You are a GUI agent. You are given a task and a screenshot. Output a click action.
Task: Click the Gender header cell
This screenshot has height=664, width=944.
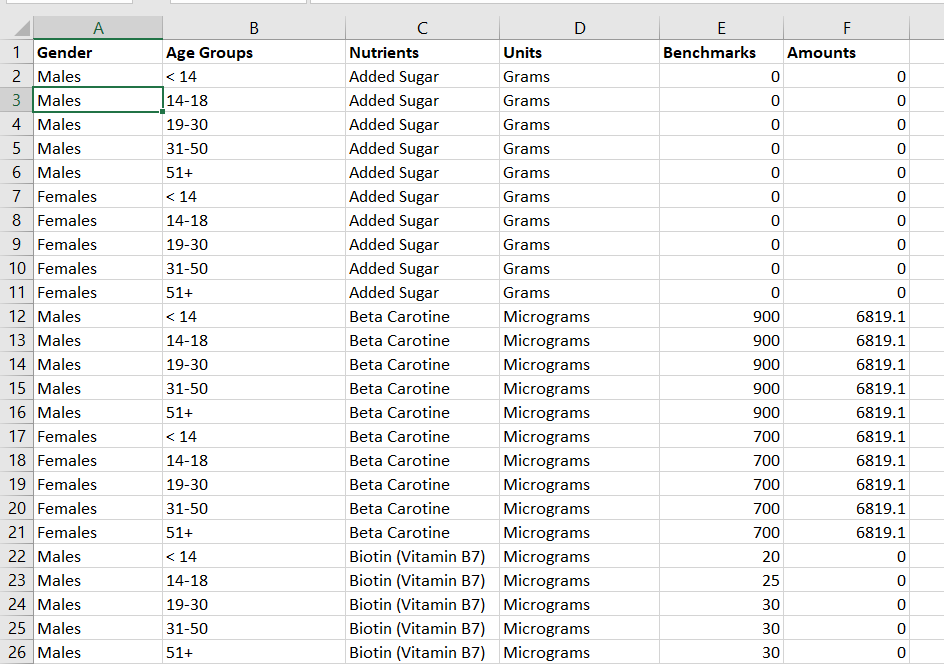[x=98, y=52]
